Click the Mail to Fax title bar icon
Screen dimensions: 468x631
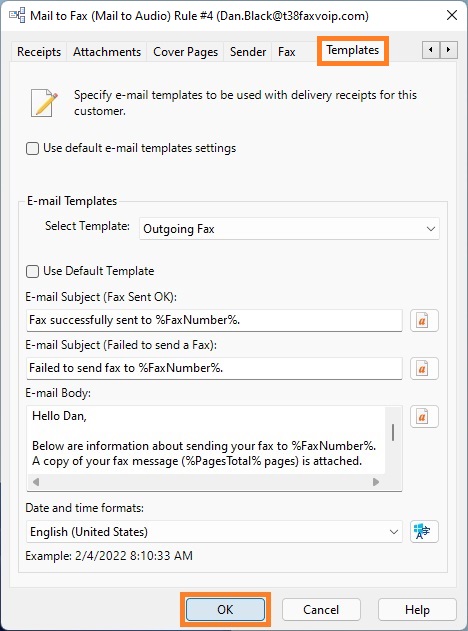(16, 16)
